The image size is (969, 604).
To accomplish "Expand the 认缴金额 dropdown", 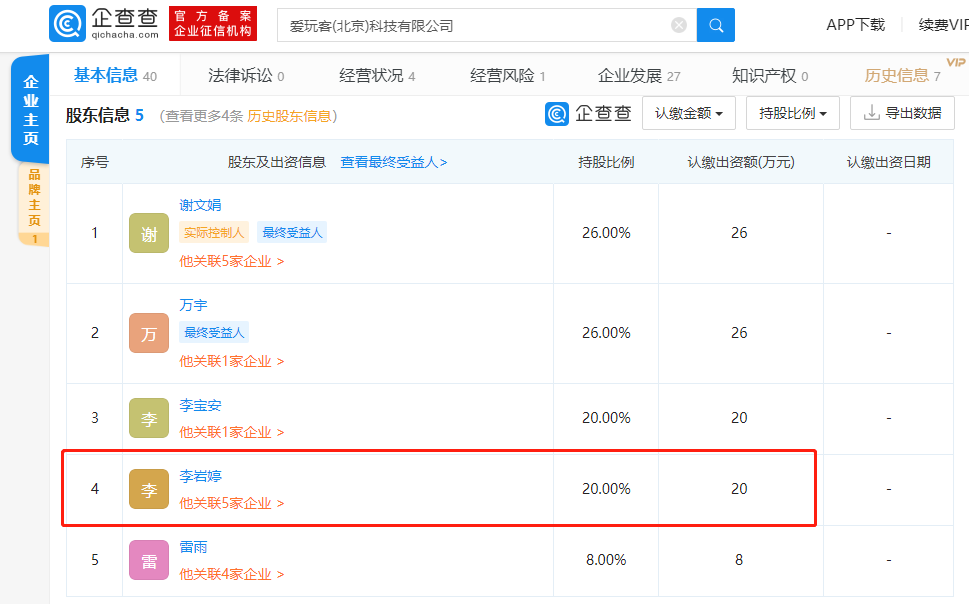I will [688, 113].
